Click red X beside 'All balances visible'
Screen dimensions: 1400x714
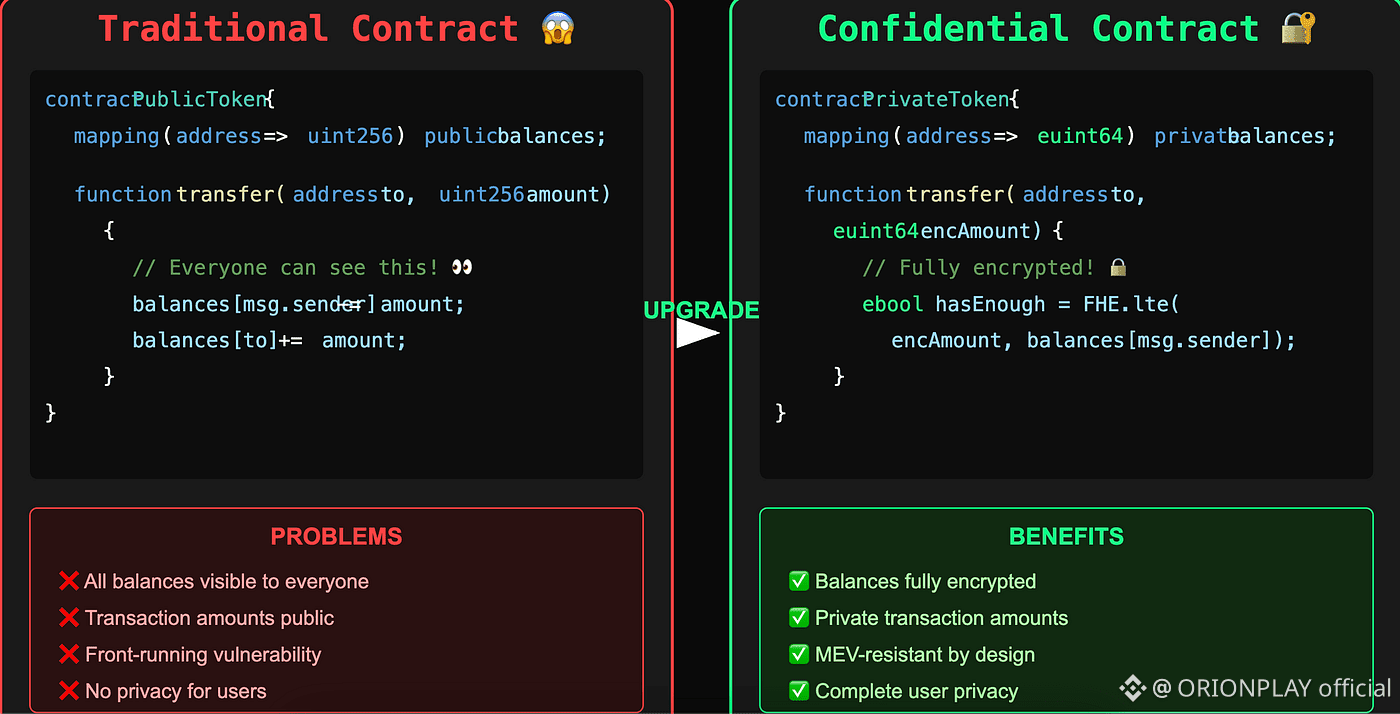tap(69, 581)
